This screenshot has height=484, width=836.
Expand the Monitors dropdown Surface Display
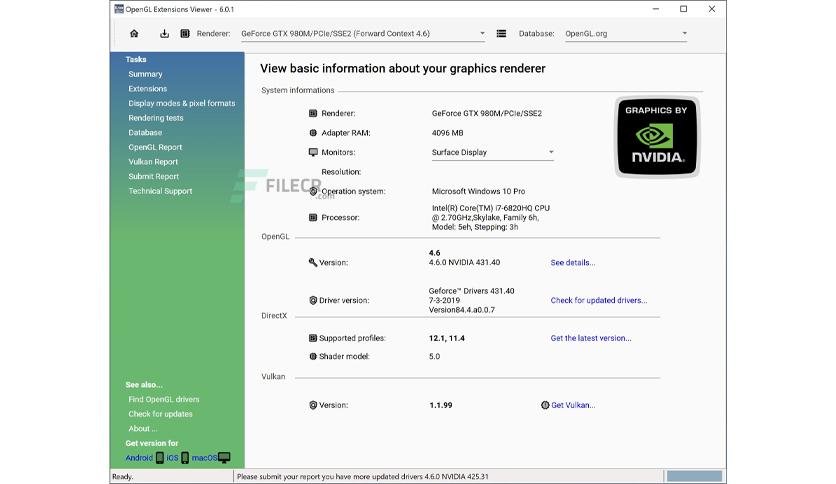coord(493,152)
